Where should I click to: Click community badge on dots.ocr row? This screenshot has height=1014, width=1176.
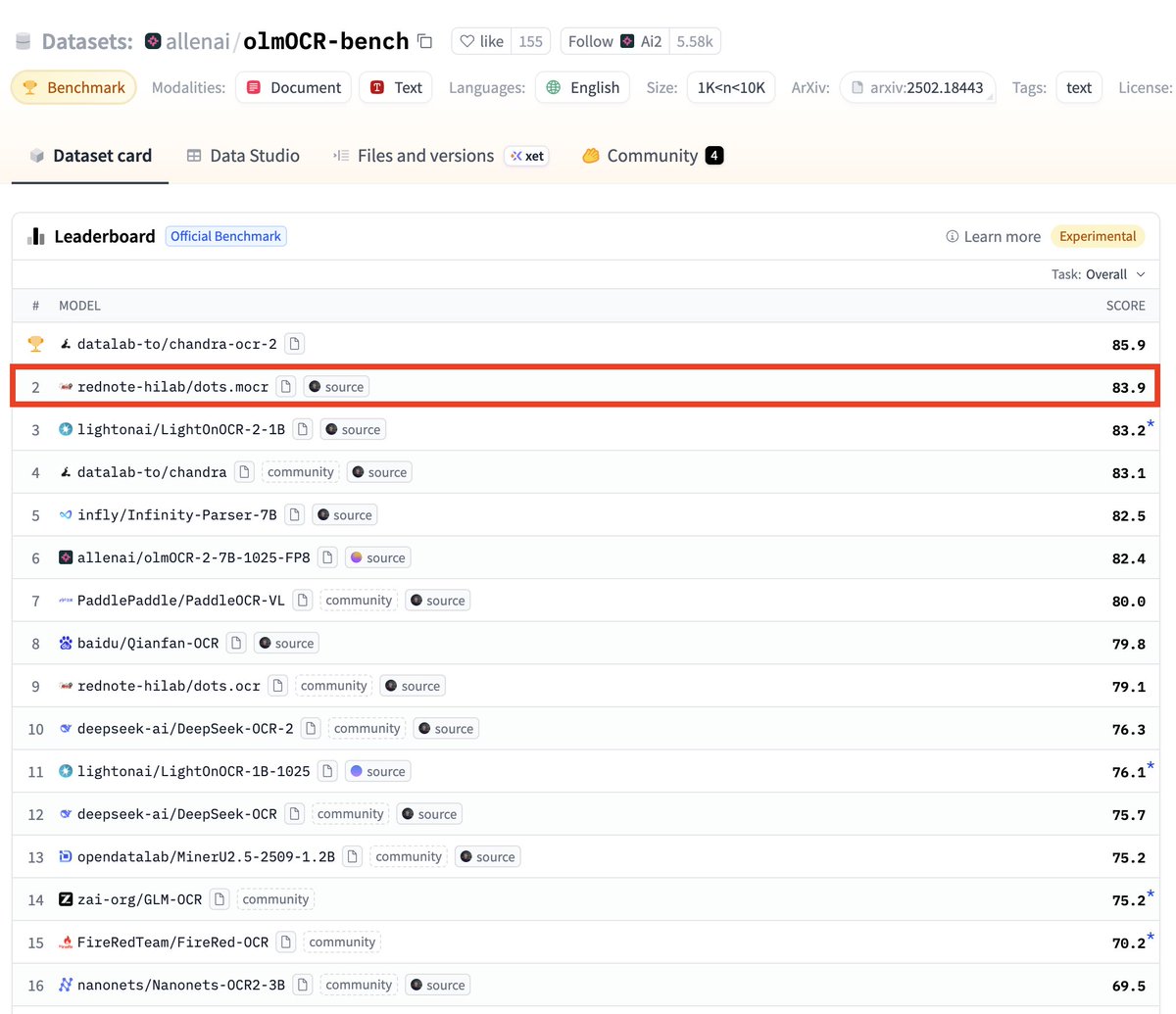[333, 686]
